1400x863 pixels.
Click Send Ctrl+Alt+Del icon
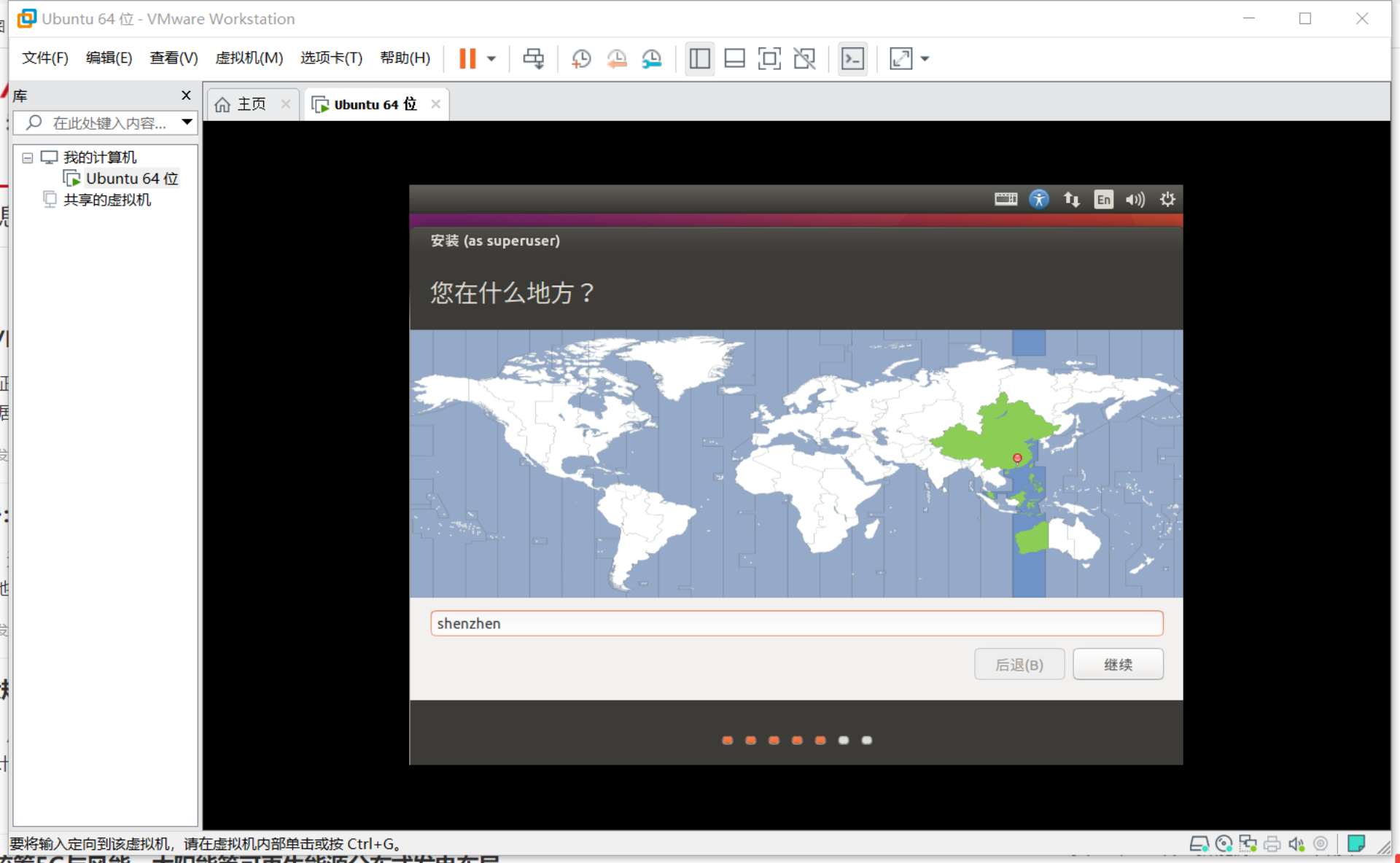(x=533, y=58)
